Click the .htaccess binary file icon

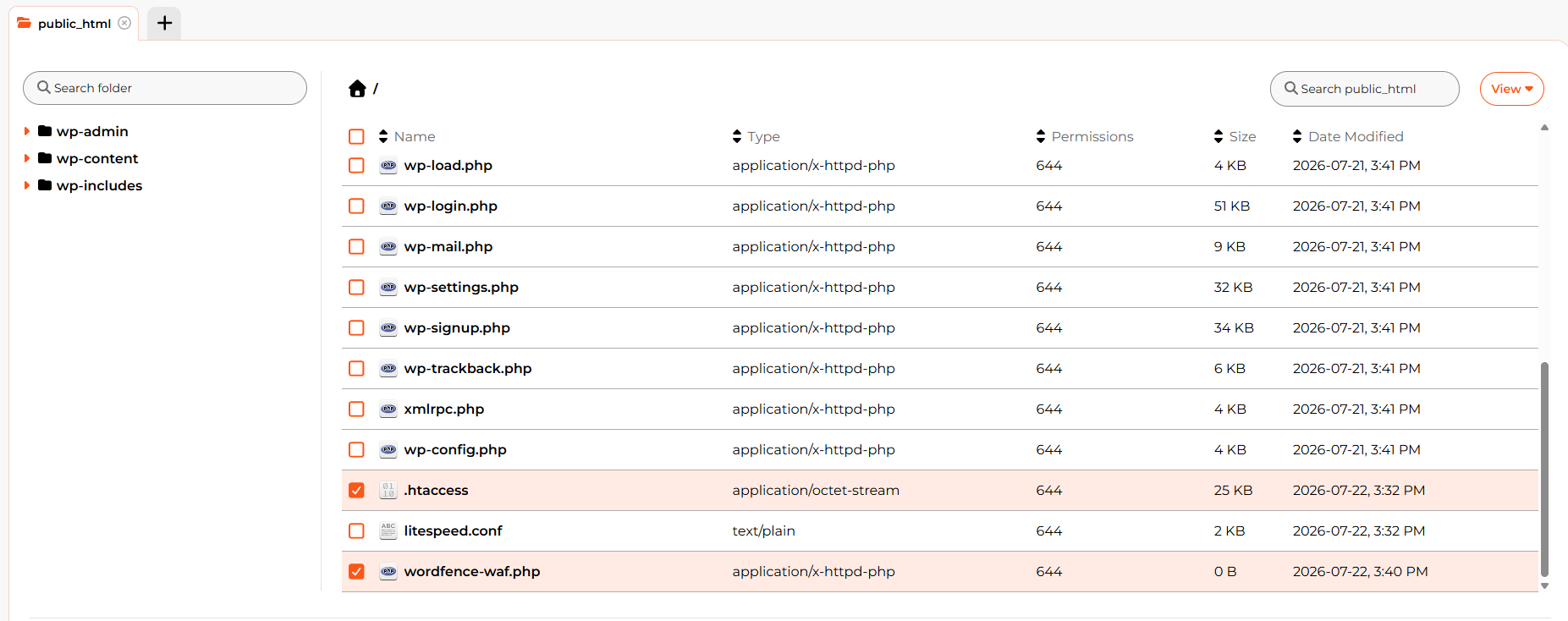pyautogui.click(x=388, y=491)
